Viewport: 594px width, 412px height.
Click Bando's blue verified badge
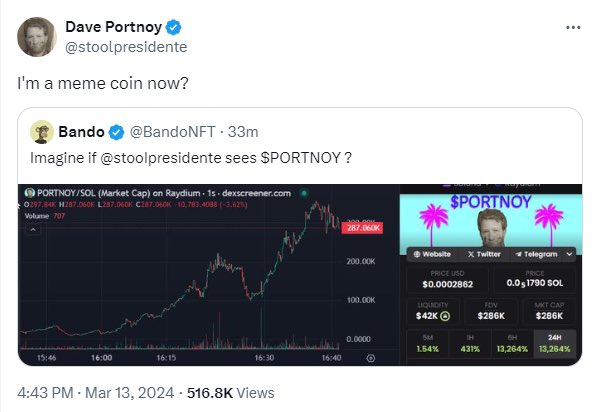coord(116,132)
